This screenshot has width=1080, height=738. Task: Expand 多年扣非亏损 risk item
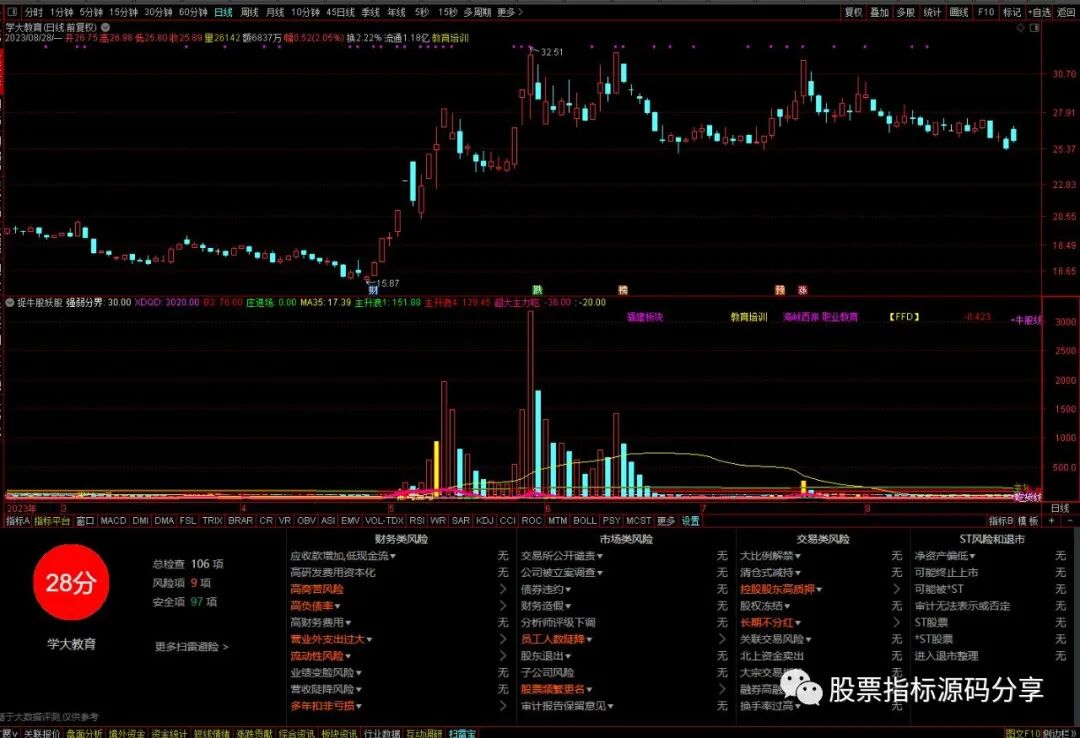326,706
